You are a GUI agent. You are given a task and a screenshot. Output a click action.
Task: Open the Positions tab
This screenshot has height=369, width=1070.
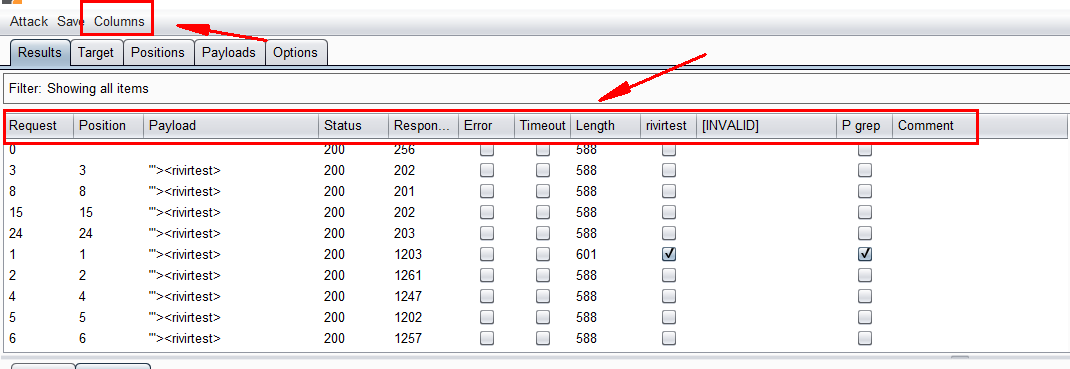pos(158,53)
